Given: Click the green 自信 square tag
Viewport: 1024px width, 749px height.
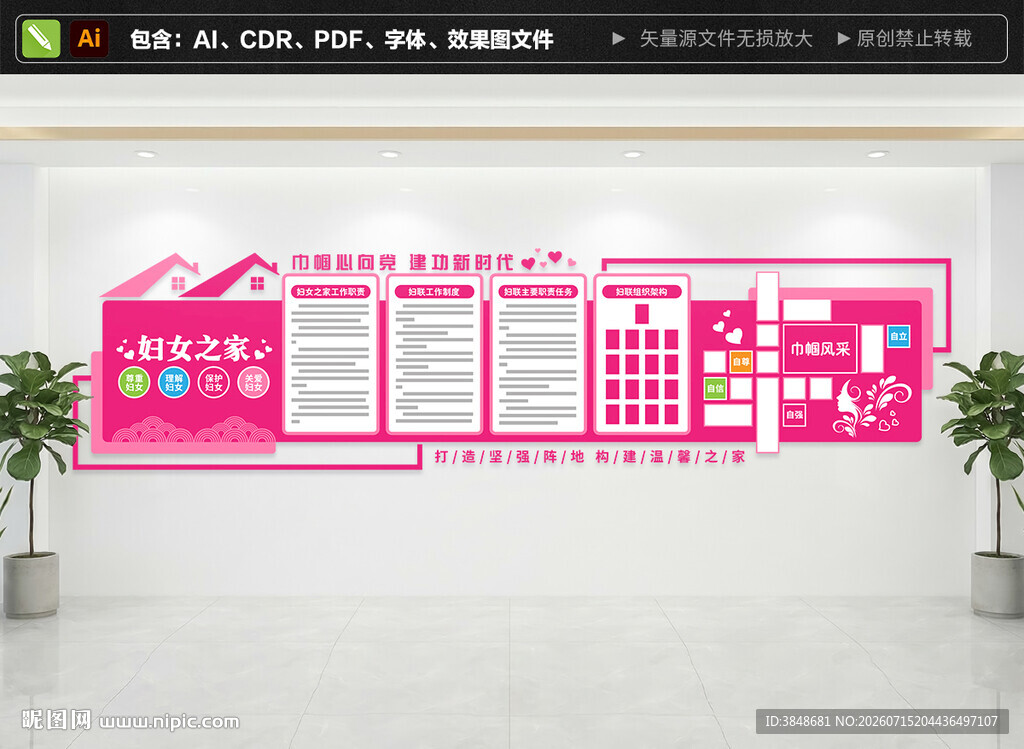Looking at the screenshot, I should pyautogui.click(x=716, y=389).
